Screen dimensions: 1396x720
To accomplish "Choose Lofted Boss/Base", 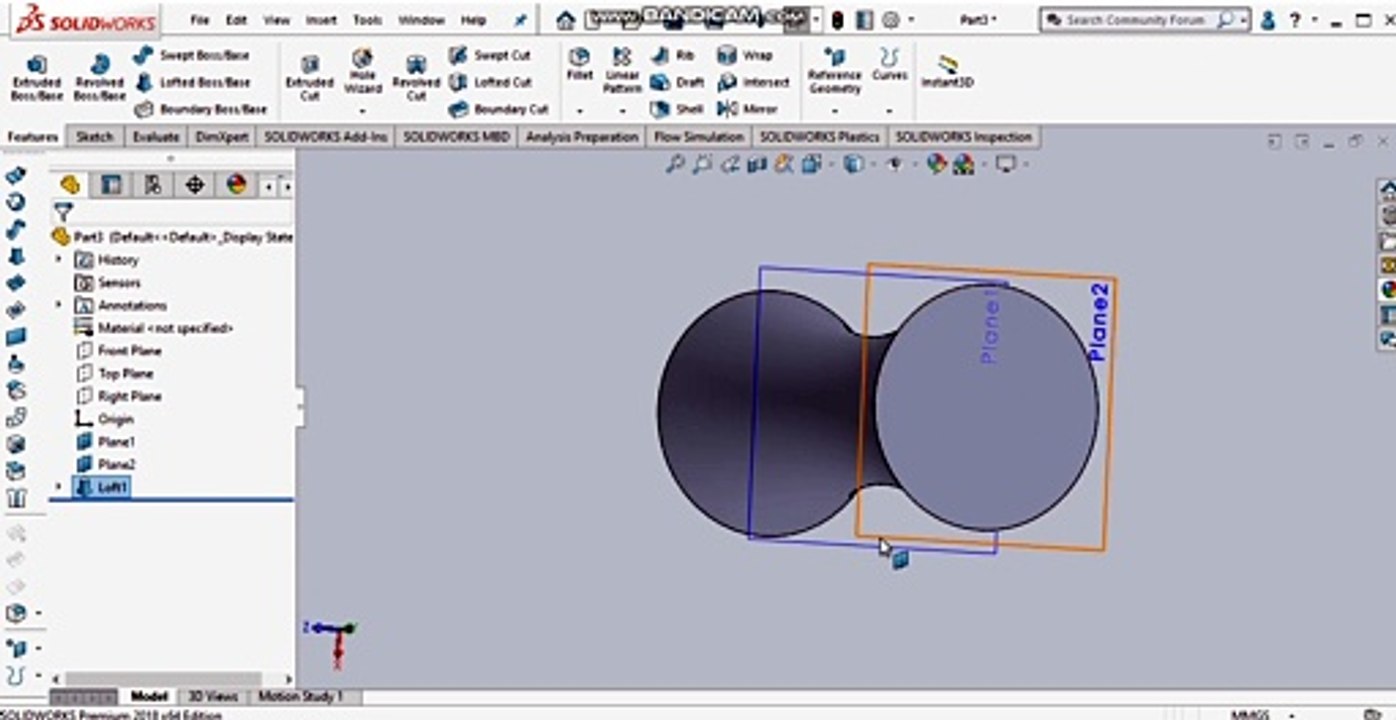I will pyautogui.click(x=192, y=82).
